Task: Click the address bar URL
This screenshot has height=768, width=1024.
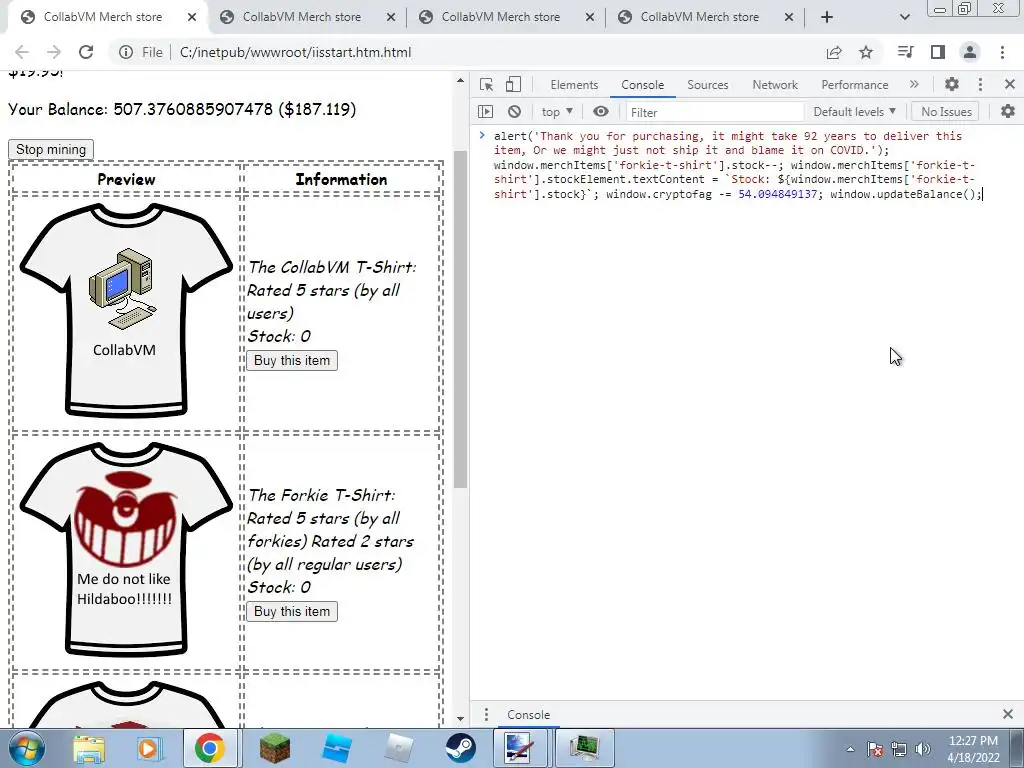Action: point(295,52)
